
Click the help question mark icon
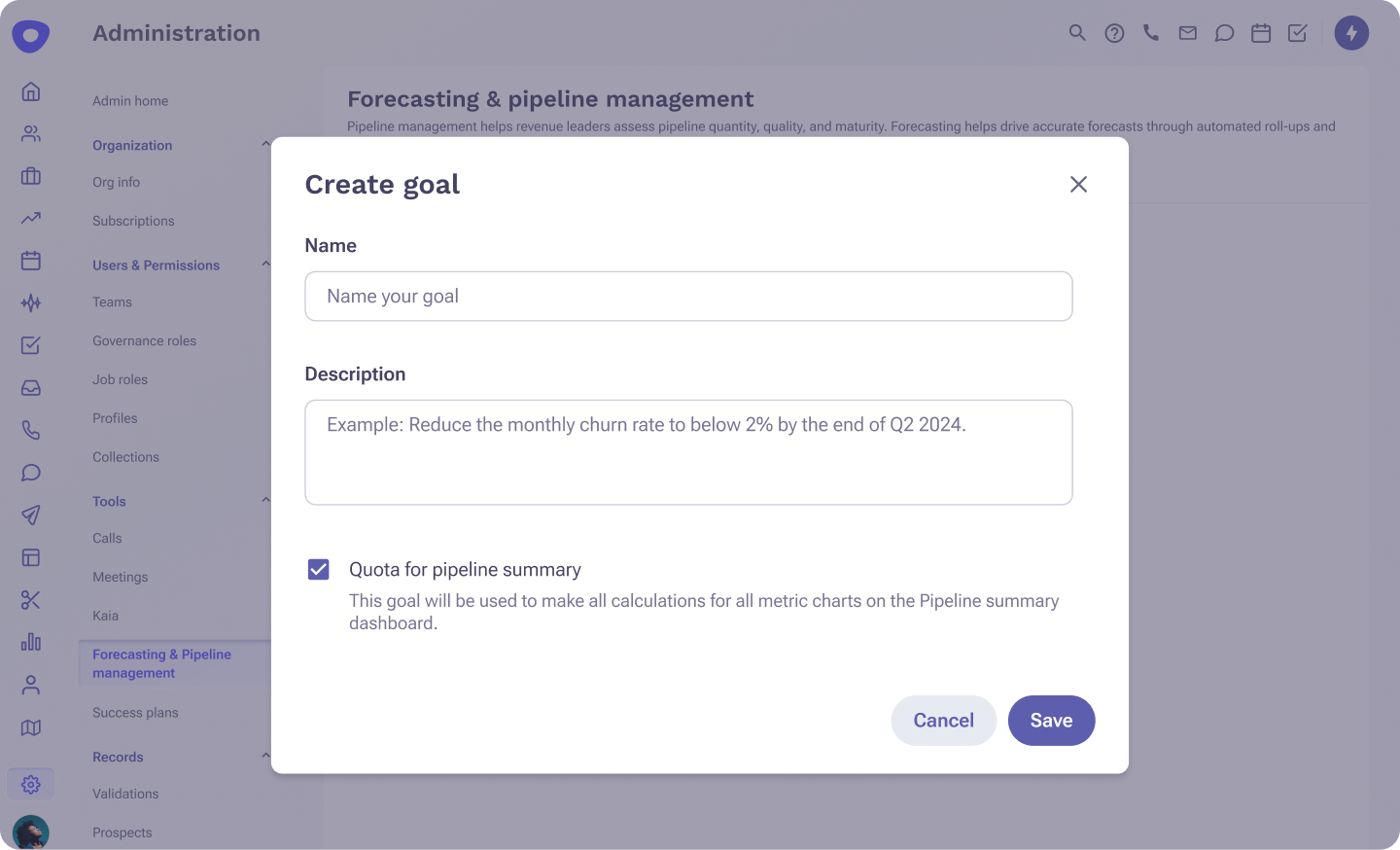1113,32
